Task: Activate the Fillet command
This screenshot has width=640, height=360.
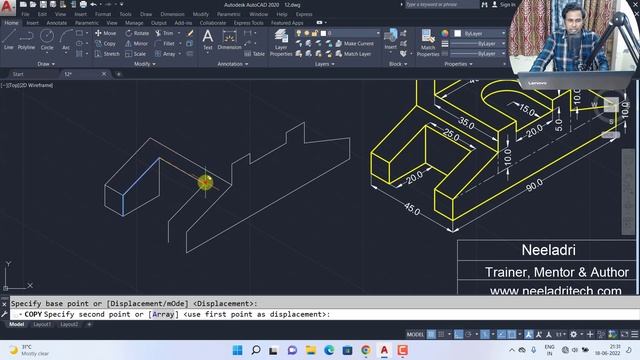Action: point(165,43)
